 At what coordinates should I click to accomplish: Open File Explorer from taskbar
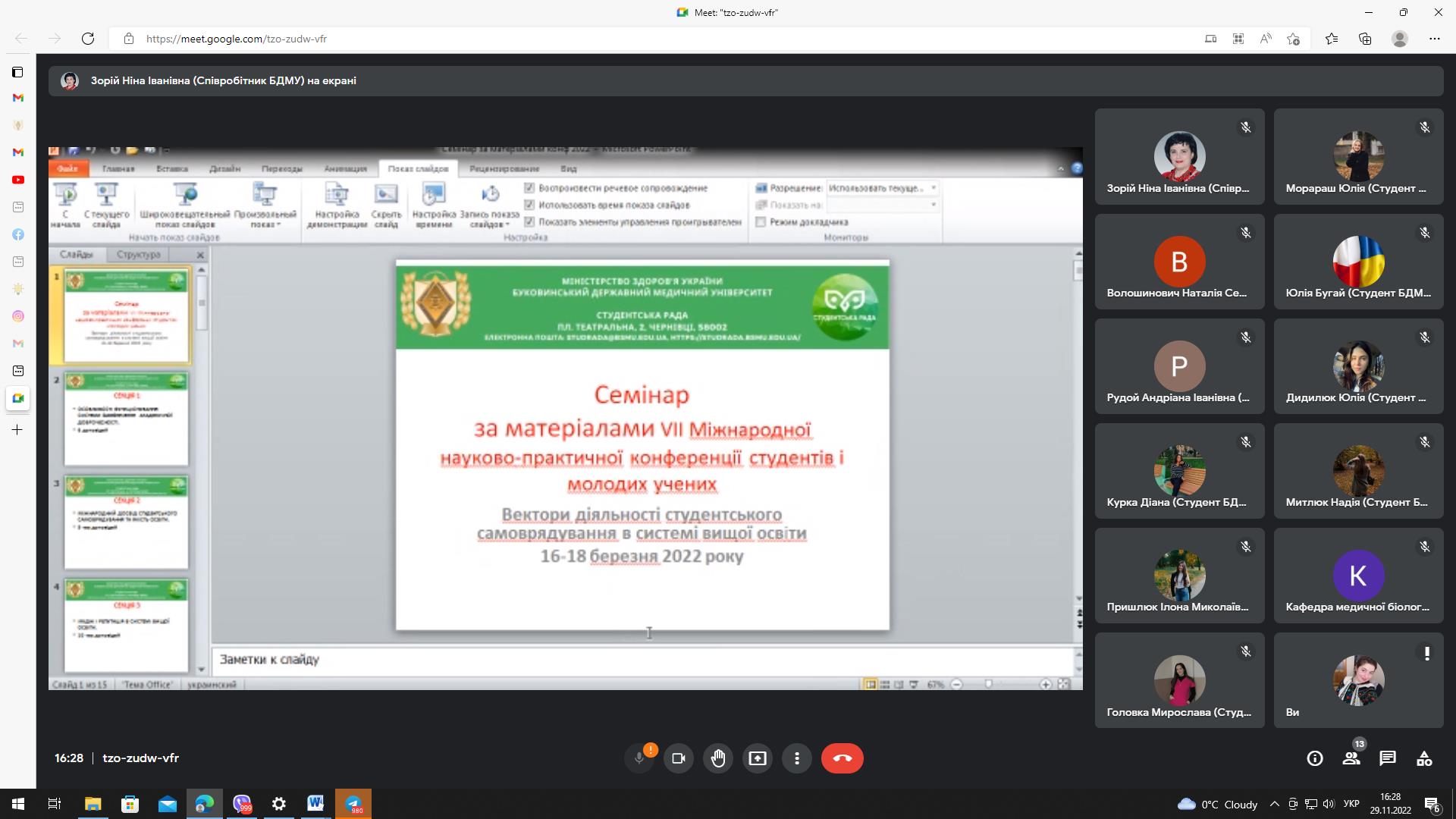93,804
